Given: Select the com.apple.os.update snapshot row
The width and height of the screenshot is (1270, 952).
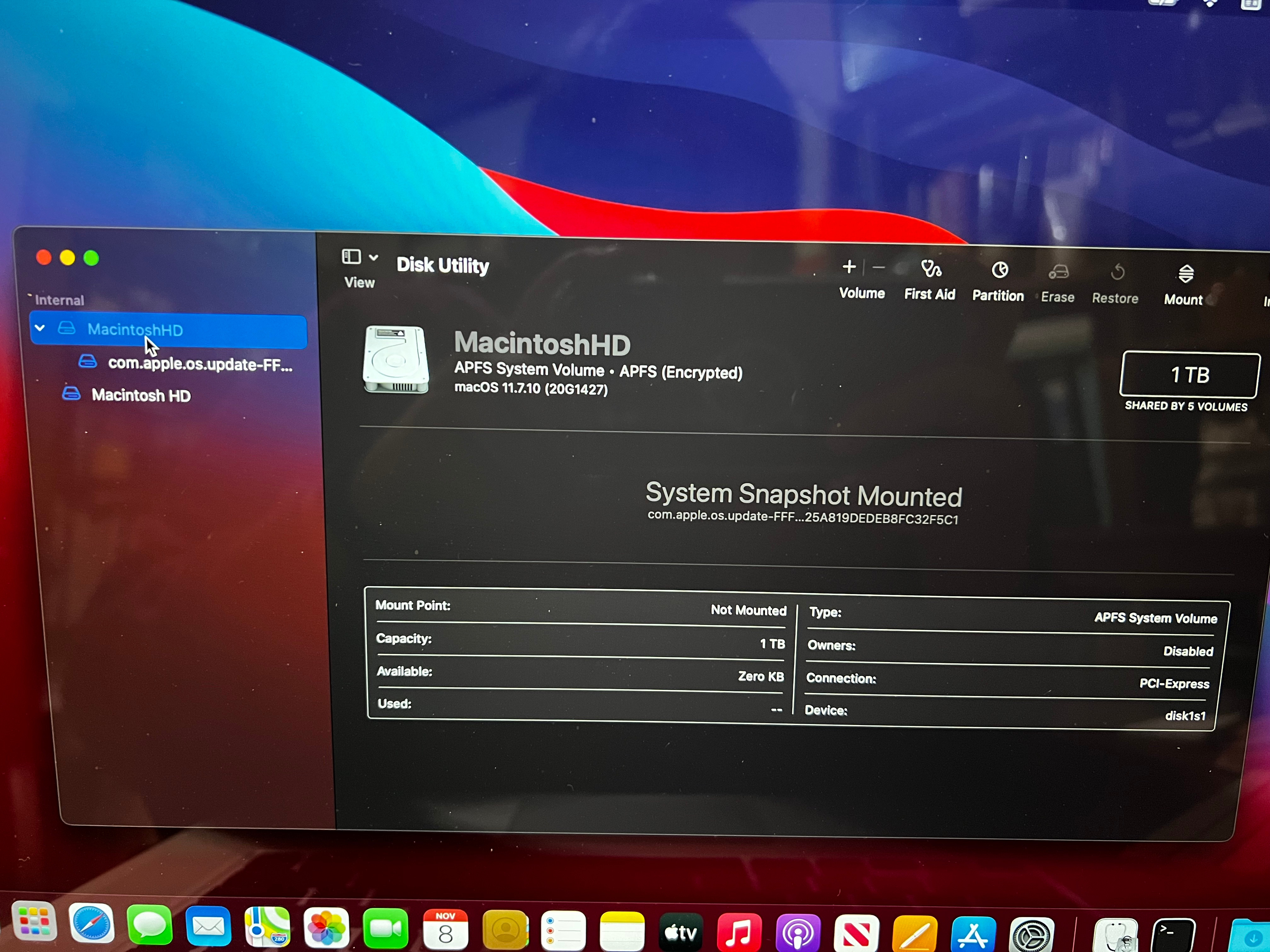Looking at the screenshot, I should coord(186,363).
